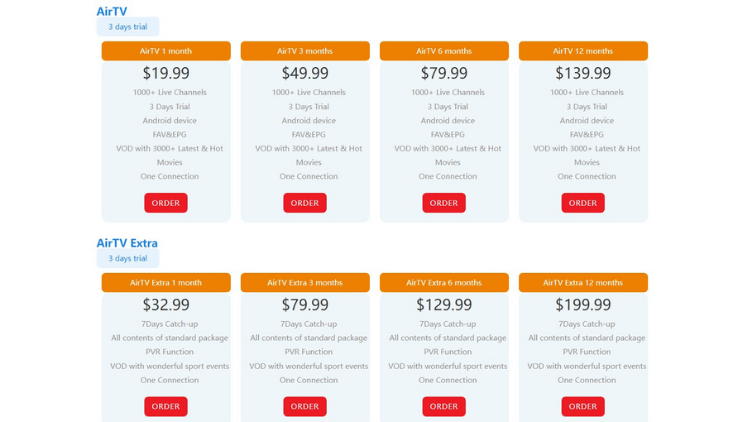Viewport: 750px width, 422px height.
Task: Select the AirTV 6 months header bar
Action: point(444,51)
